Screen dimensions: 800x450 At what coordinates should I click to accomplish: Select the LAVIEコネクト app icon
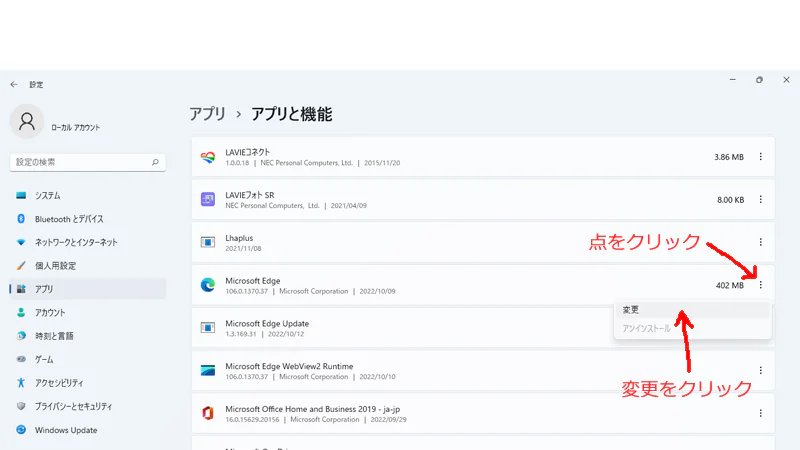[208, 157]
